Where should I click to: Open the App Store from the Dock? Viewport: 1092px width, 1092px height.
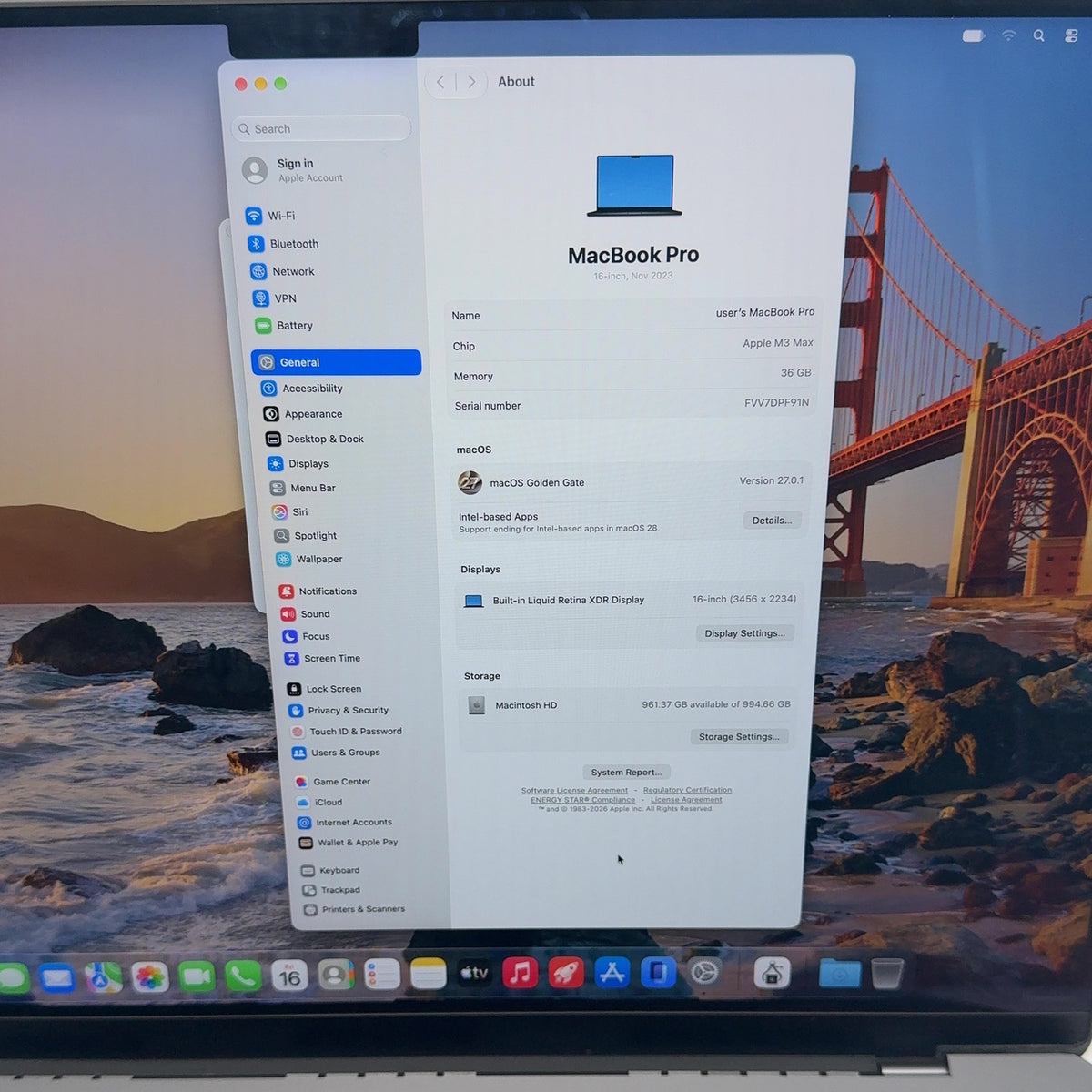pos(612,974)
